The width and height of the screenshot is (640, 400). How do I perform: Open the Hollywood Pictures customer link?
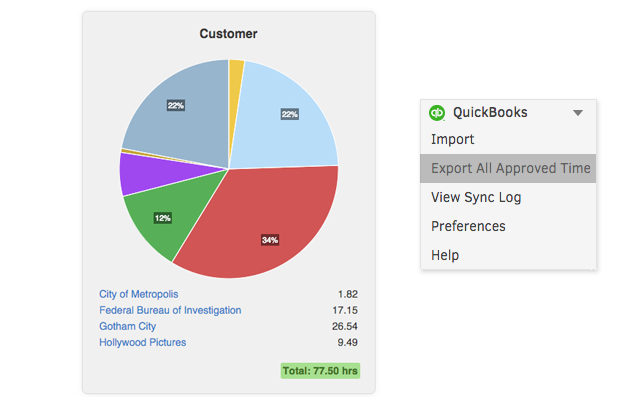point(142,342)
